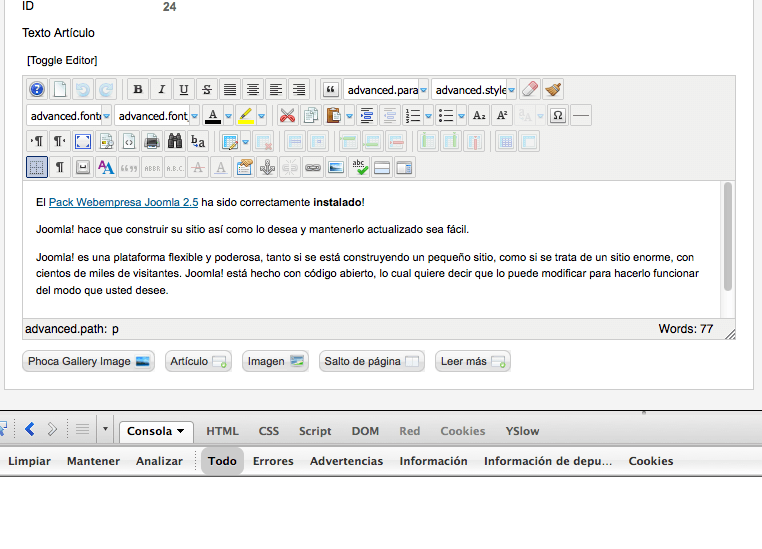Insert an image with the picture icon
This screenshot has height=549, width=762.
pyautogui.click(x=336, y=168)
